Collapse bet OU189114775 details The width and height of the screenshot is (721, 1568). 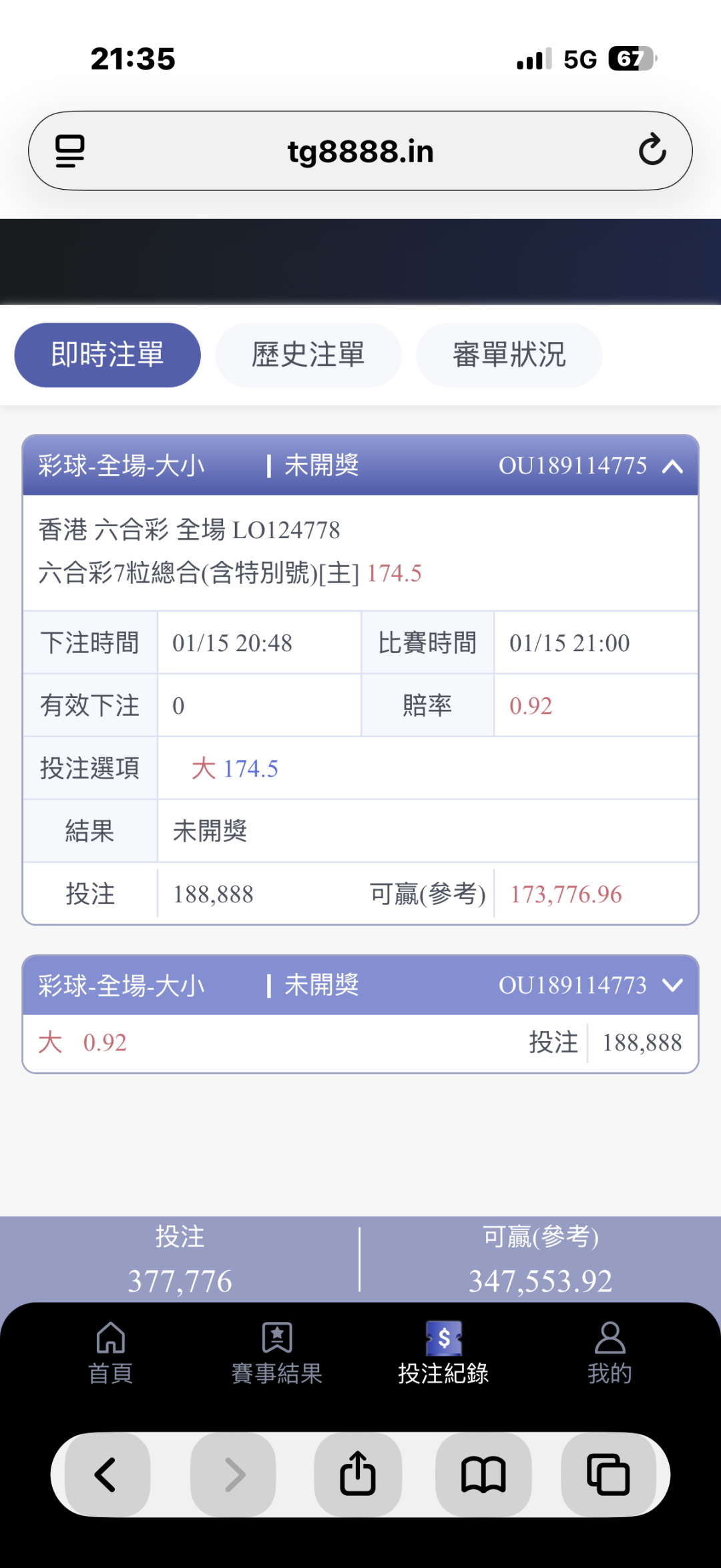(672, 466)
